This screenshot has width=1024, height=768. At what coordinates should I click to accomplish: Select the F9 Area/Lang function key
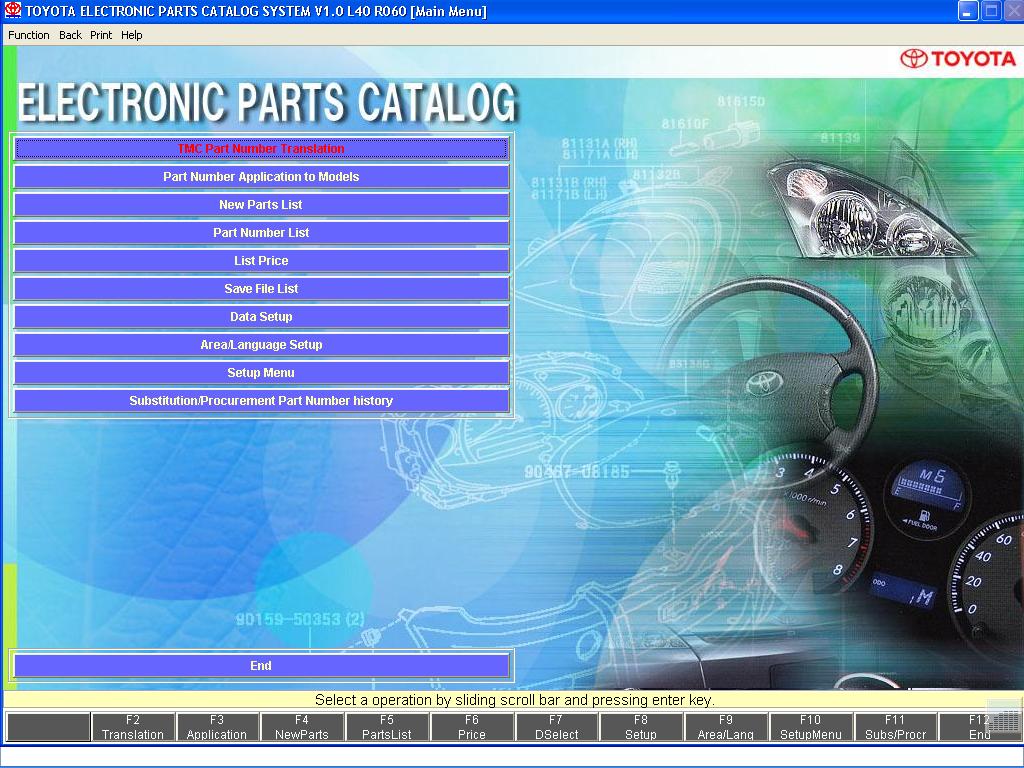click(726, 727)
